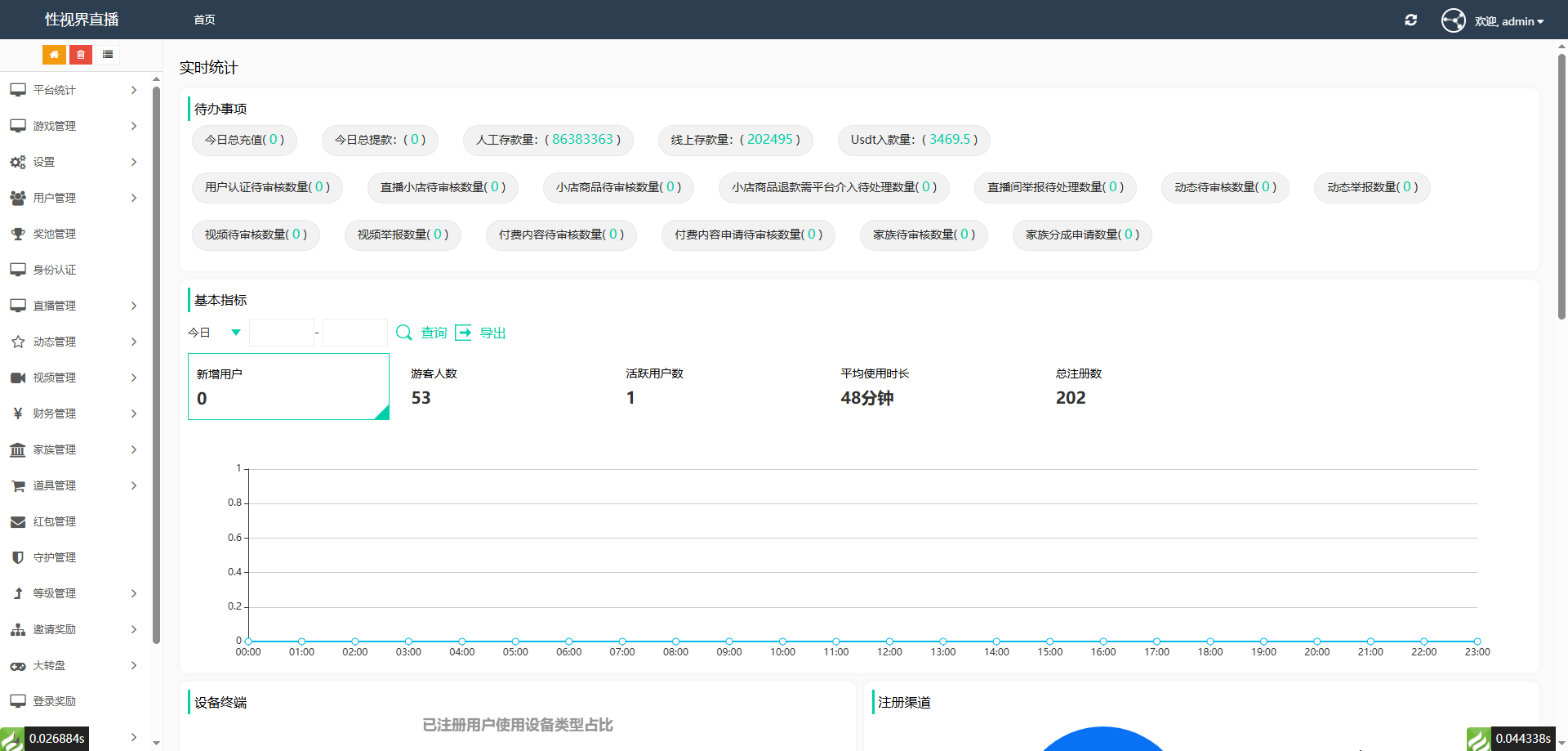The height and width of the screenshot is (751, 1568).
Task: Click the list view icon button
Action: coord(108,55)
